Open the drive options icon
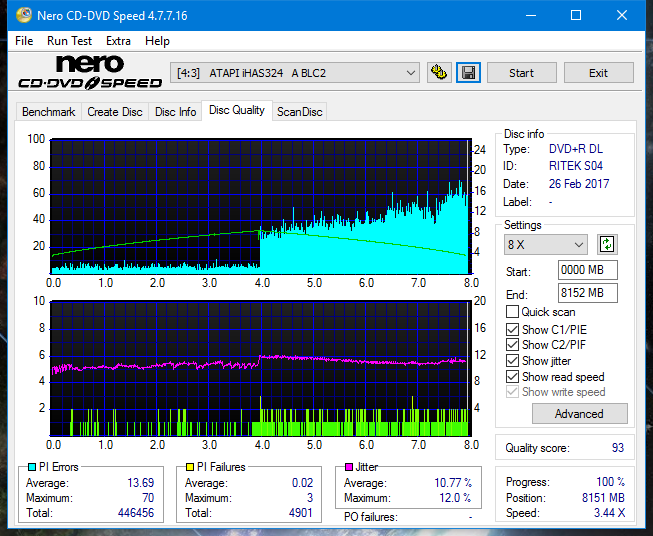The width and height of the screenshot is (653, 536). [439, 73]
